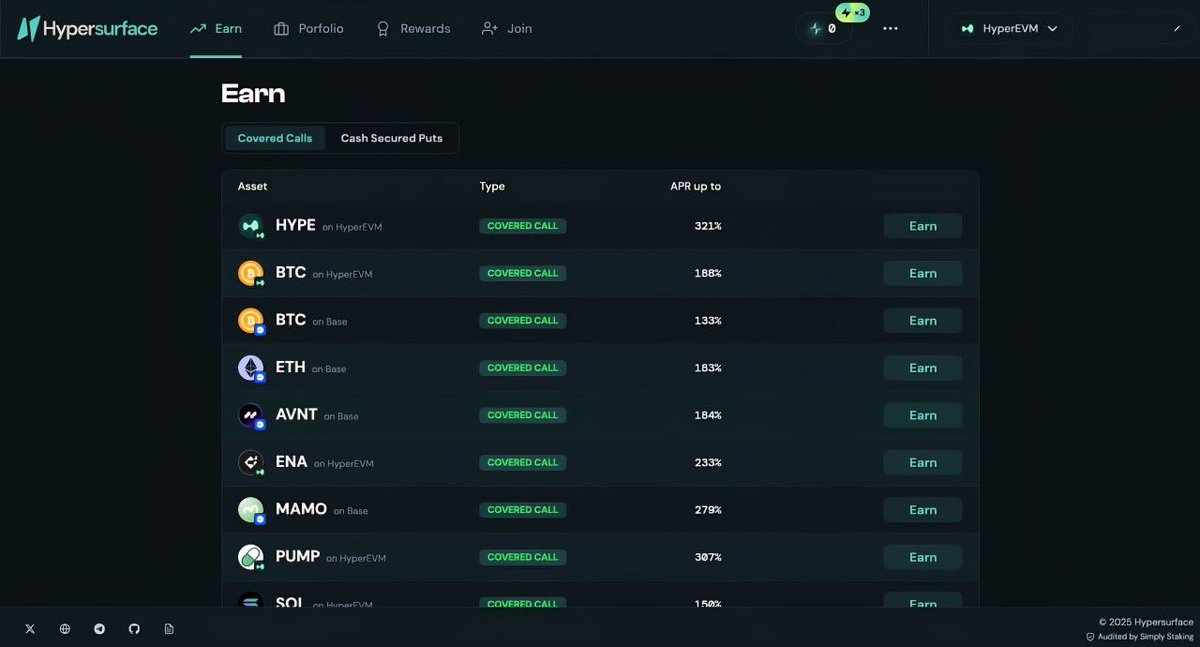Click the MAMO asset name

click(301, 509)
